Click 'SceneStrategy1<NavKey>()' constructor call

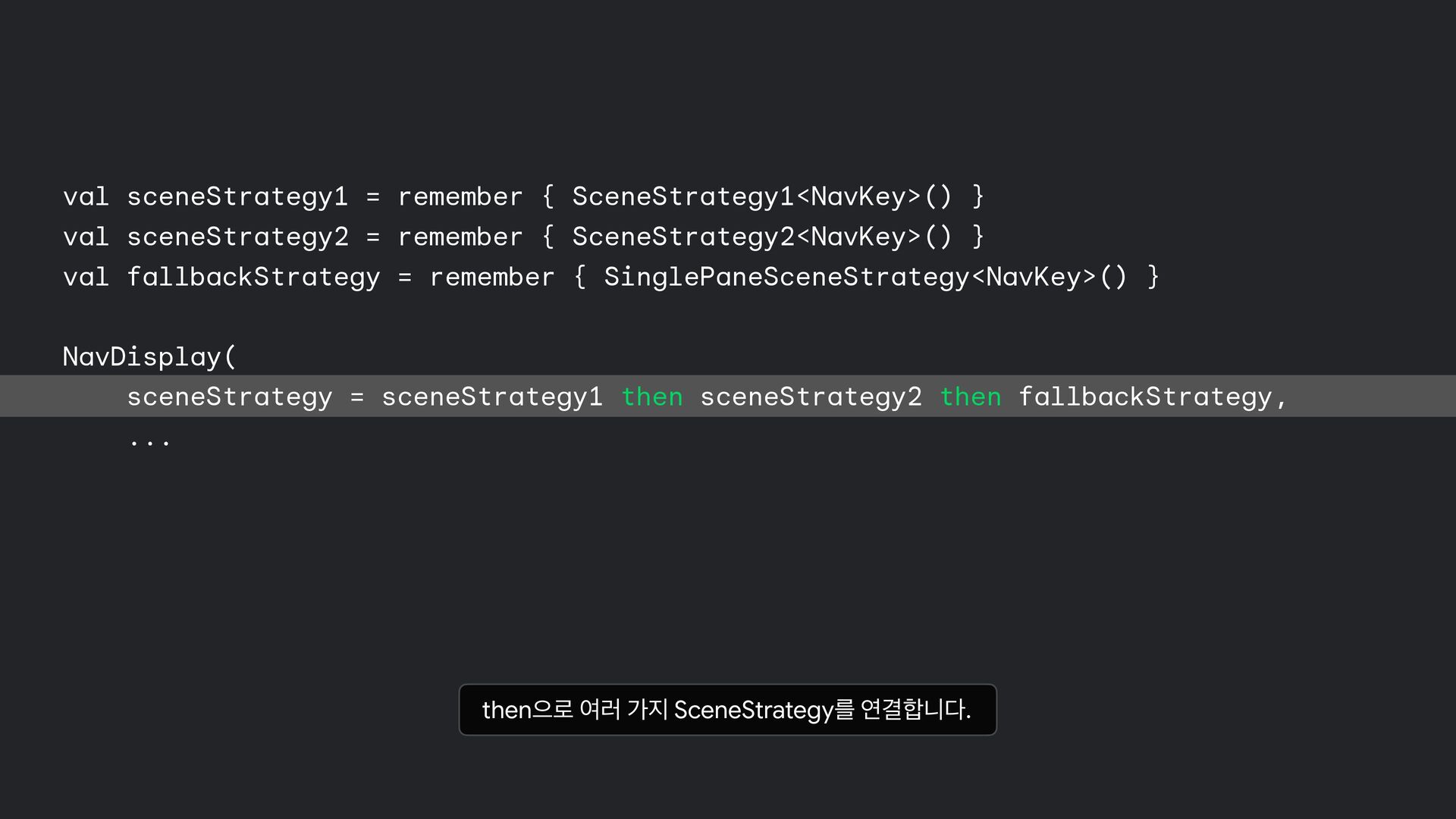[761, 196]
